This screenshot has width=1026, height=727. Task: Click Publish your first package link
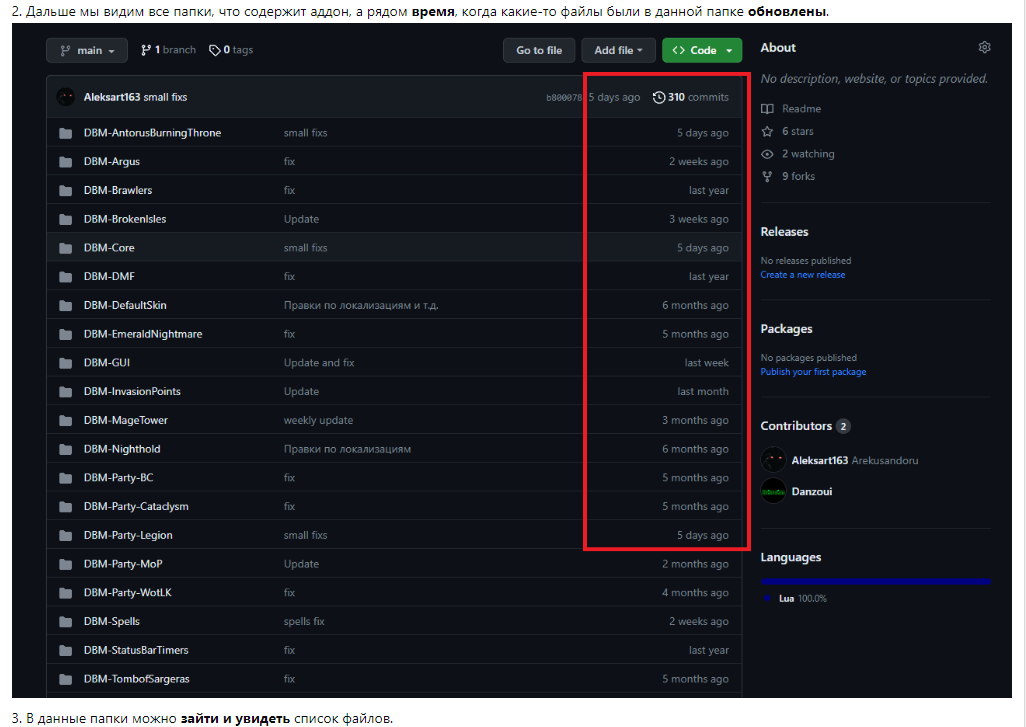click(x=813, y=372)
